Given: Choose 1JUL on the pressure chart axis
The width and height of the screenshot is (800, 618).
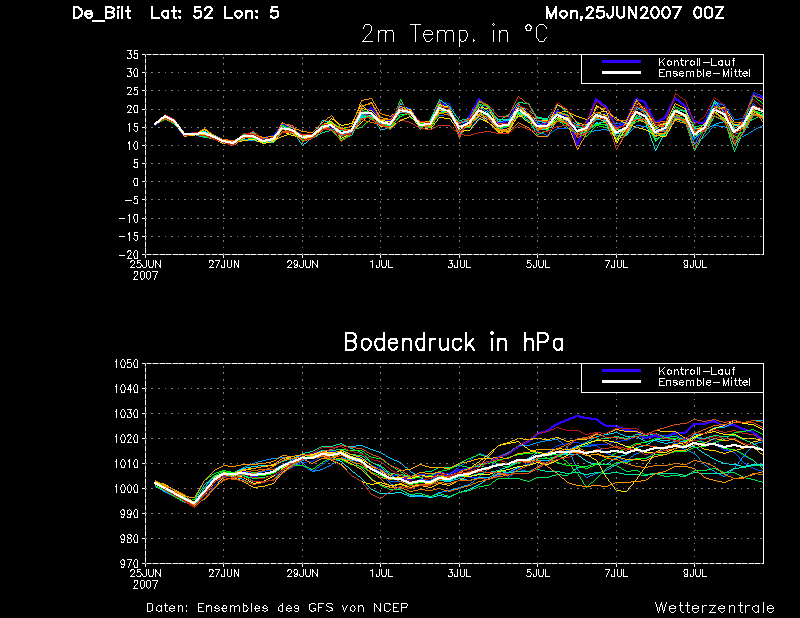Looking at the screenshot, I should tap(381, 573).
